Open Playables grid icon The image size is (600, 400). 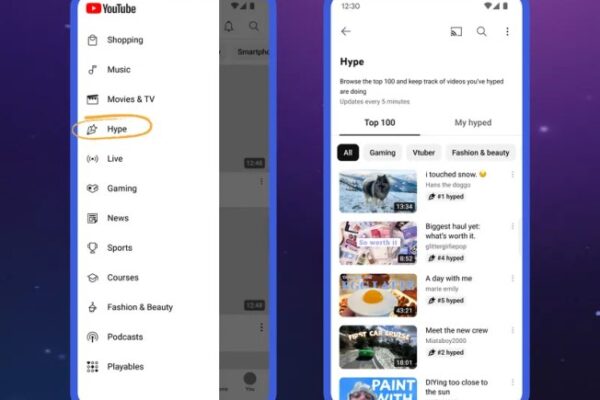tap(92, 366)
